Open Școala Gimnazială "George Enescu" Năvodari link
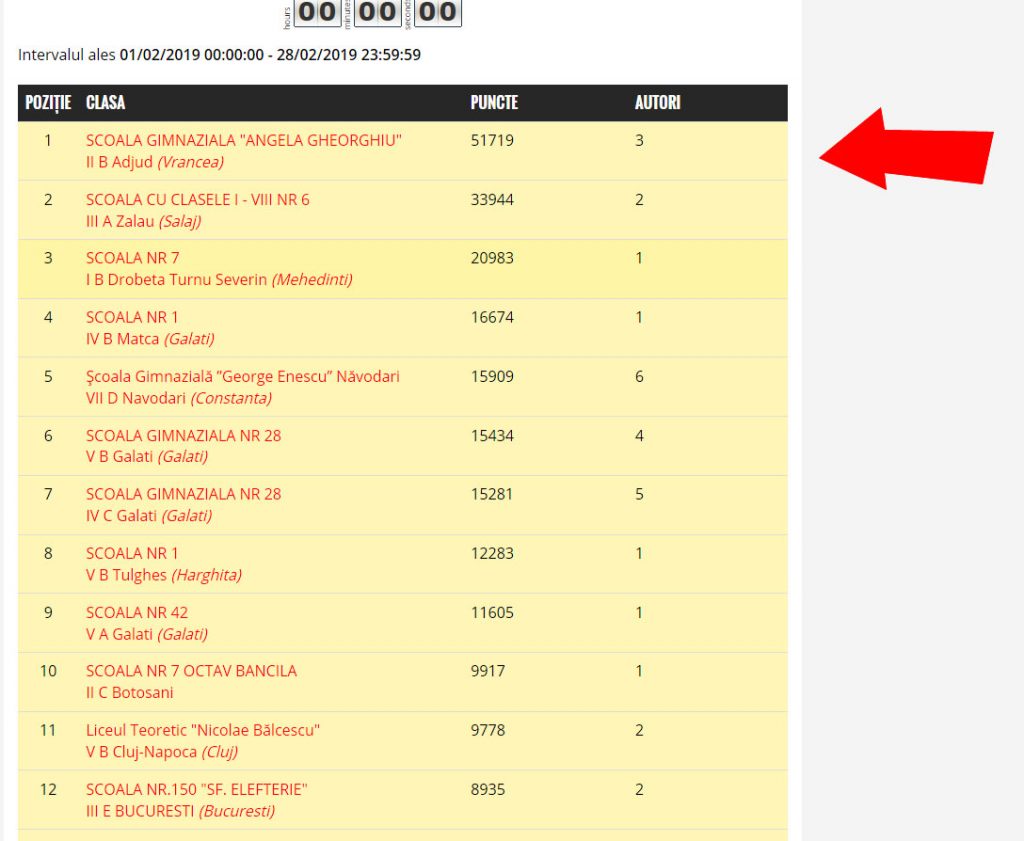This screenshot has width=1024, height=841. [x=242, y=387]
